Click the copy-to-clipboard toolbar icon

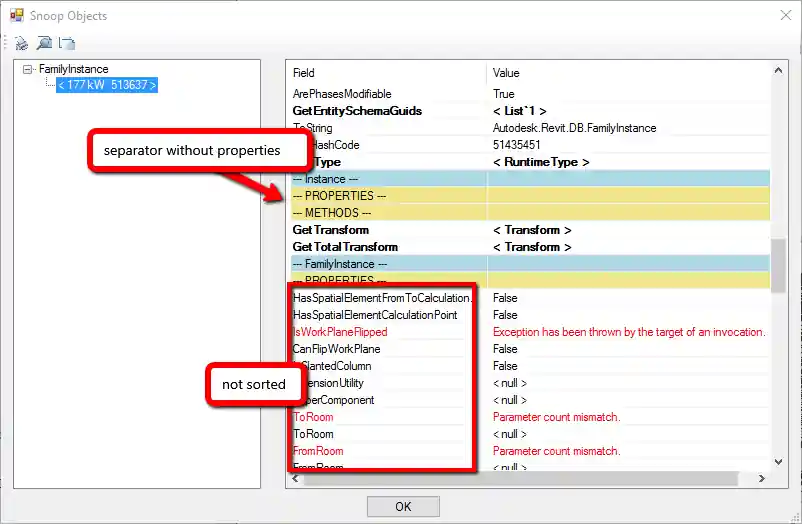click(67, 43)
